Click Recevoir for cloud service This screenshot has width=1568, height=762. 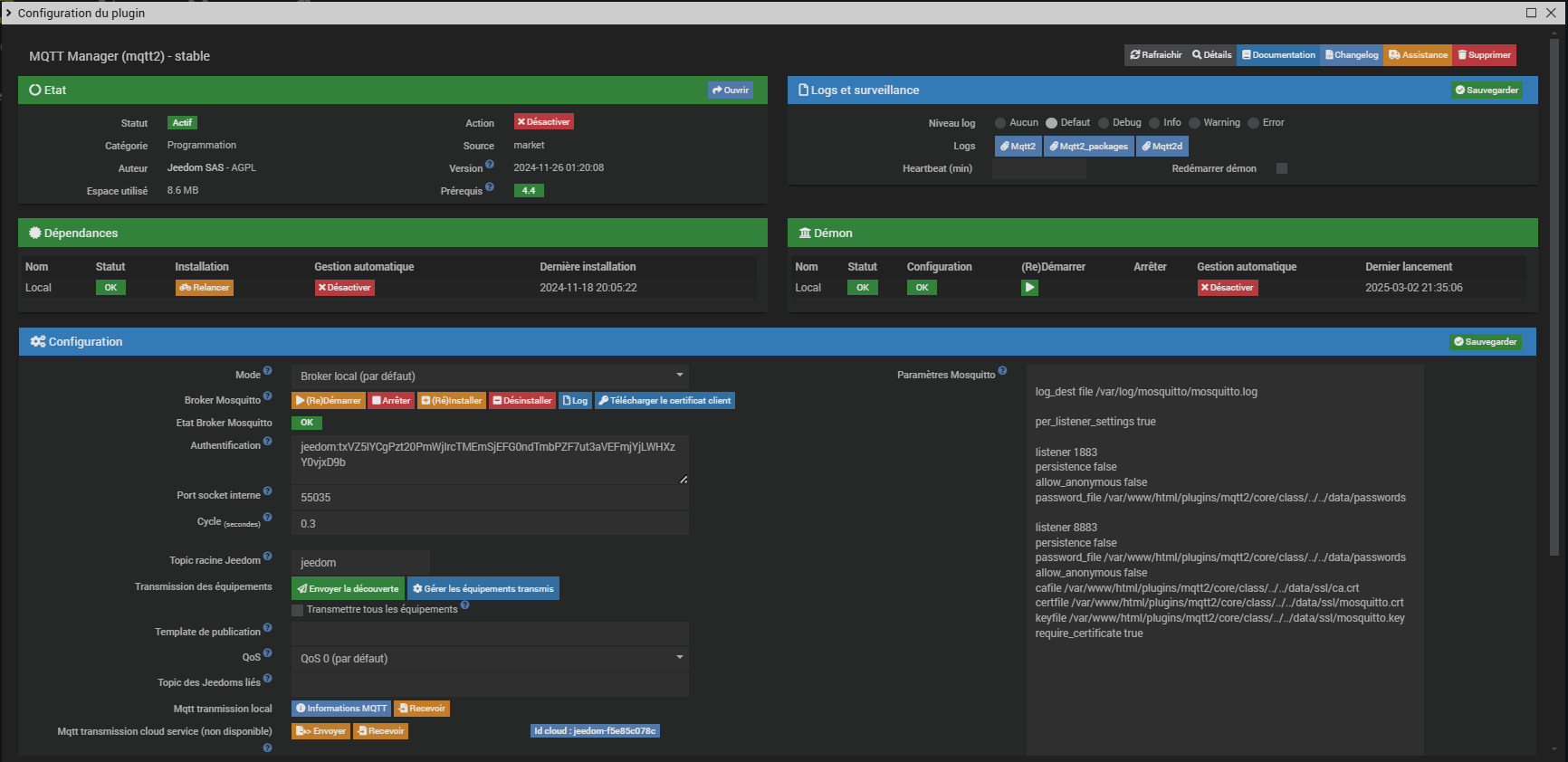(x=380, y=731)
